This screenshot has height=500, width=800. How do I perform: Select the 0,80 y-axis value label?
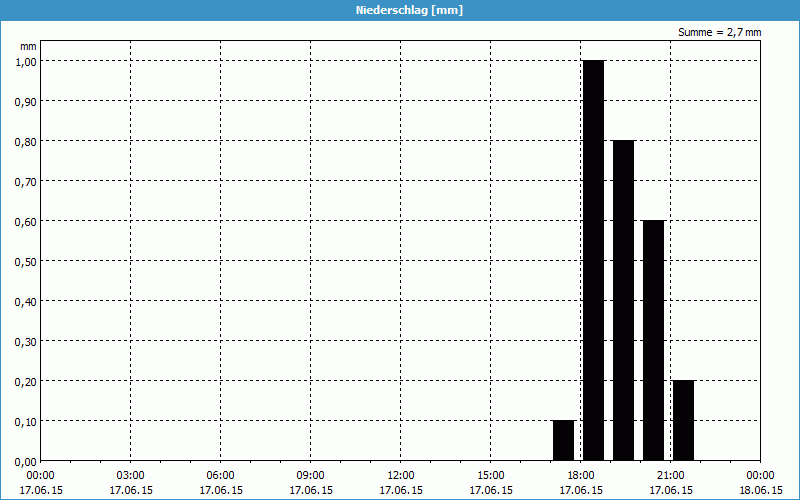tap(25, 141)
